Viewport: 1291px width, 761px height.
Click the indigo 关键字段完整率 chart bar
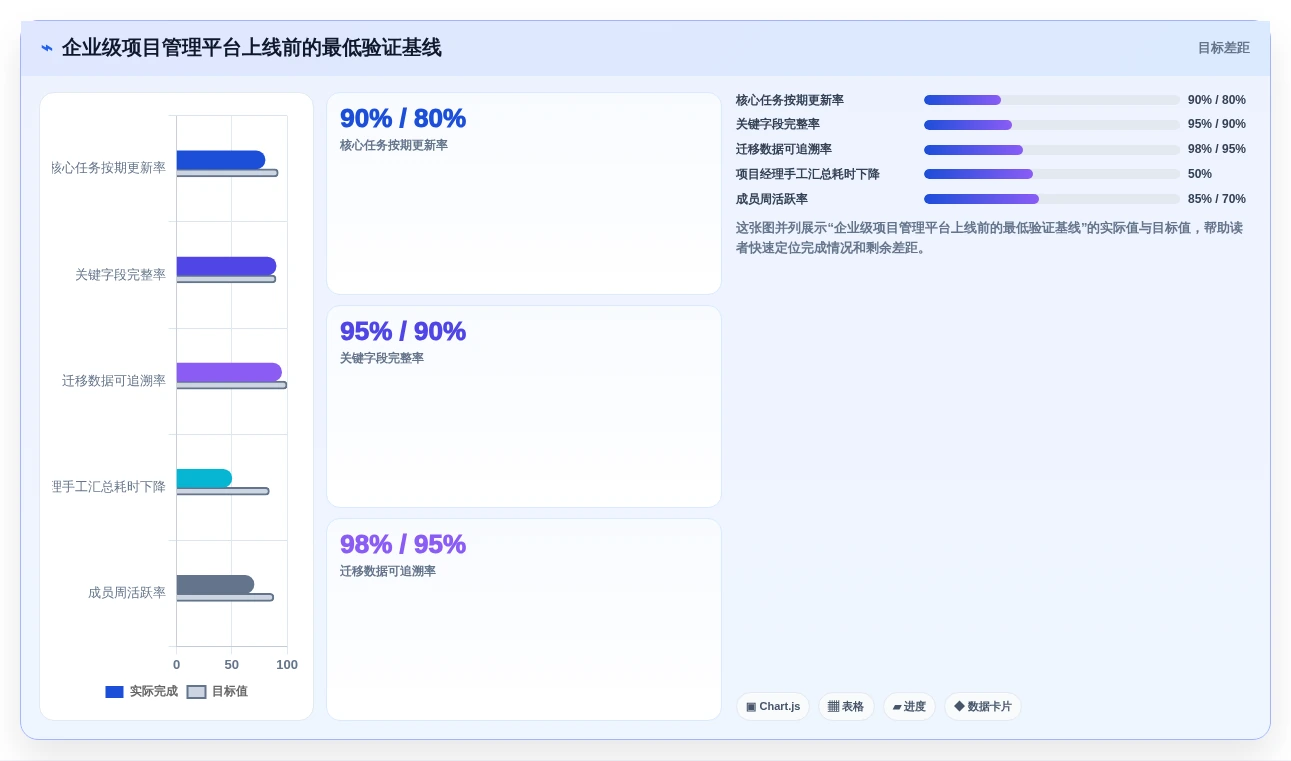click(x=226, y=266)
